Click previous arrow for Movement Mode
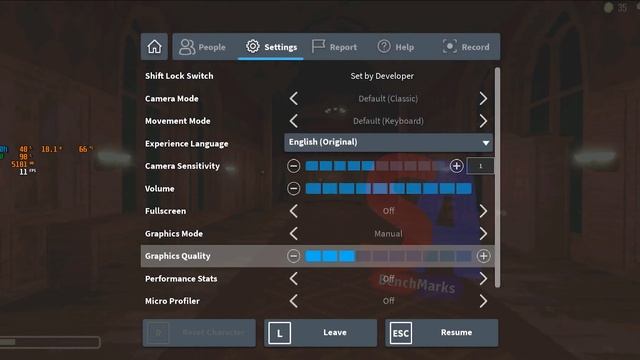This screenshot has width=640, height=360. (293, 121)
